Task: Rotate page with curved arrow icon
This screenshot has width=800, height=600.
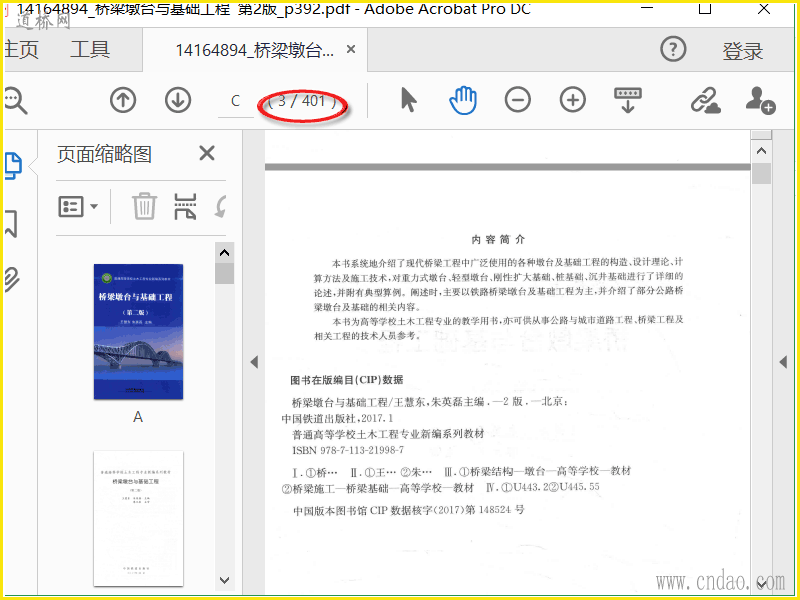Action: pos(220,207)
